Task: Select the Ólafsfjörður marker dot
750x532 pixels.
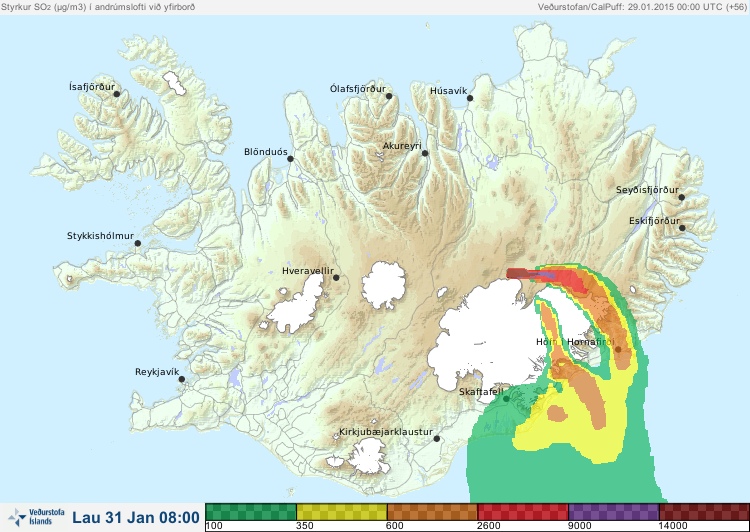Action: 389,96
